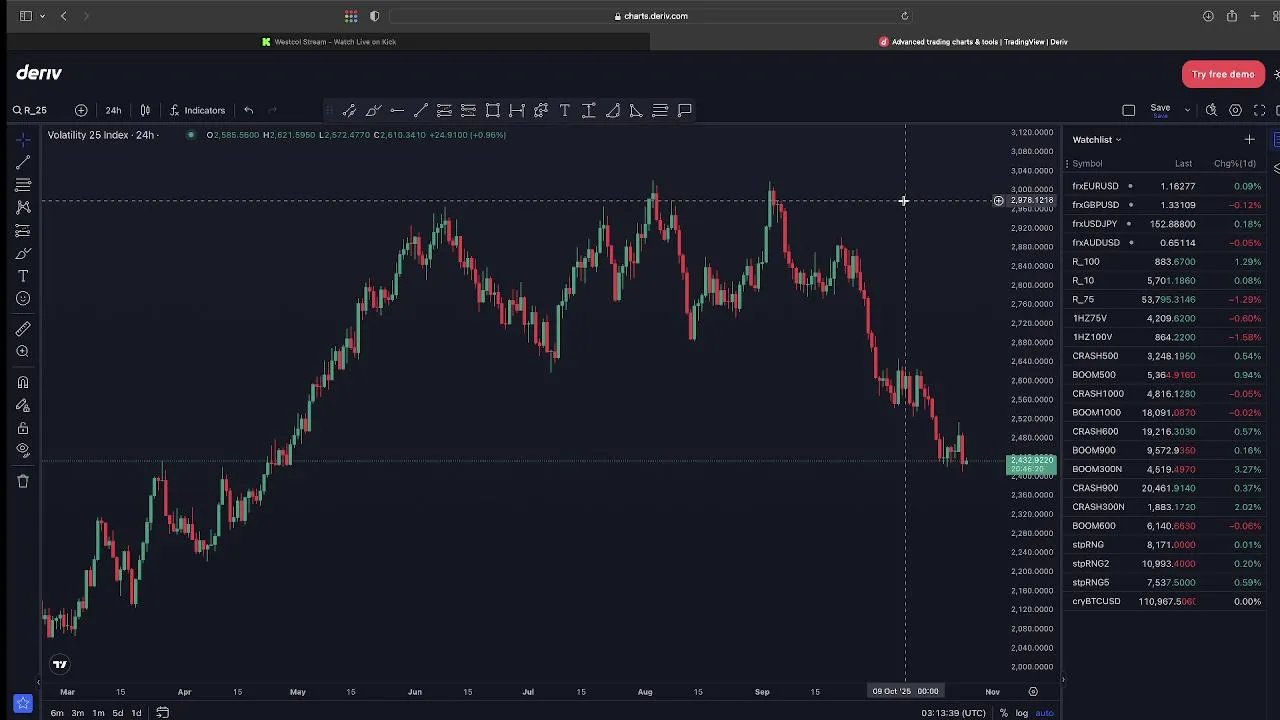Open the candlestick chart style menu
Viewport: 1280px width, 720px height.
coord(145,110)
